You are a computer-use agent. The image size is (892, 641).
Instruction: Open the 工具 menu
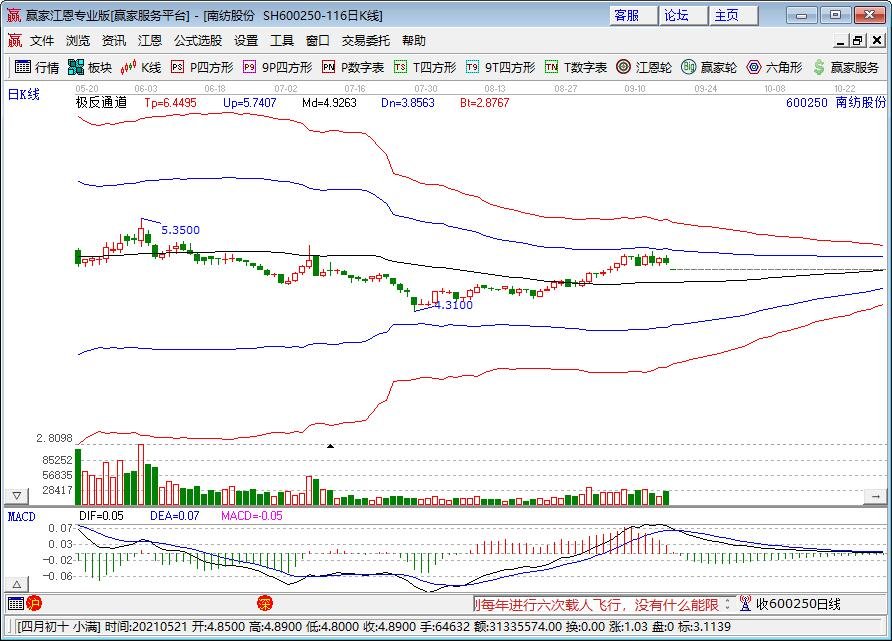click(282, 40)
